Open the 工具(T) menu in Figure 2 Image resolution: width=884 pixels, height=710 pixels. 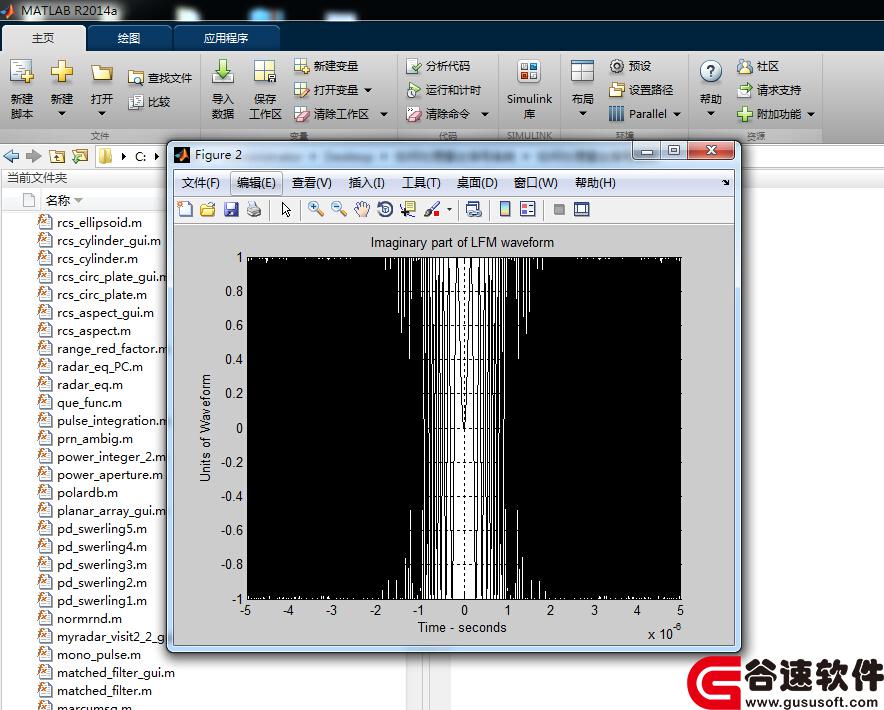[421, 183]
